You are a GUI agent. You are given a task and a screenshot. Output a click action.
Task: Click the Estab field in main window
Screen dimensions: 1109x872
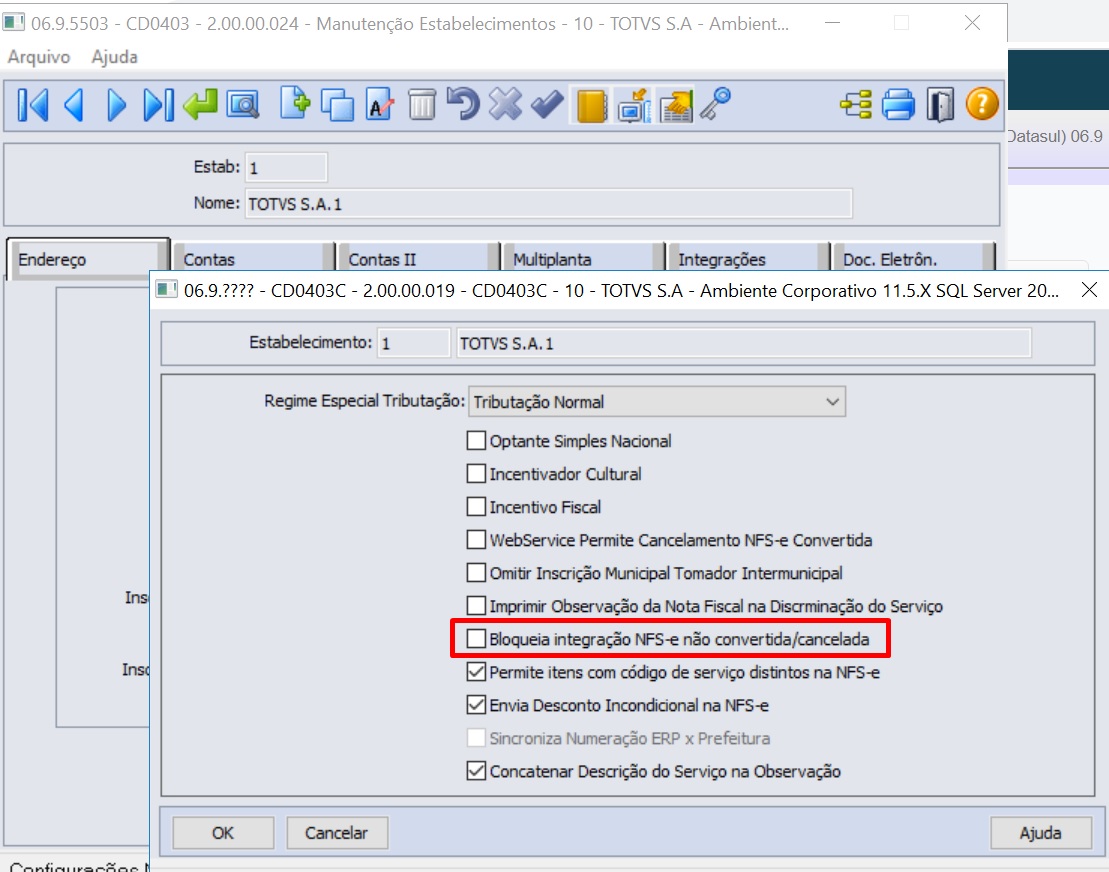pos(286,168)
